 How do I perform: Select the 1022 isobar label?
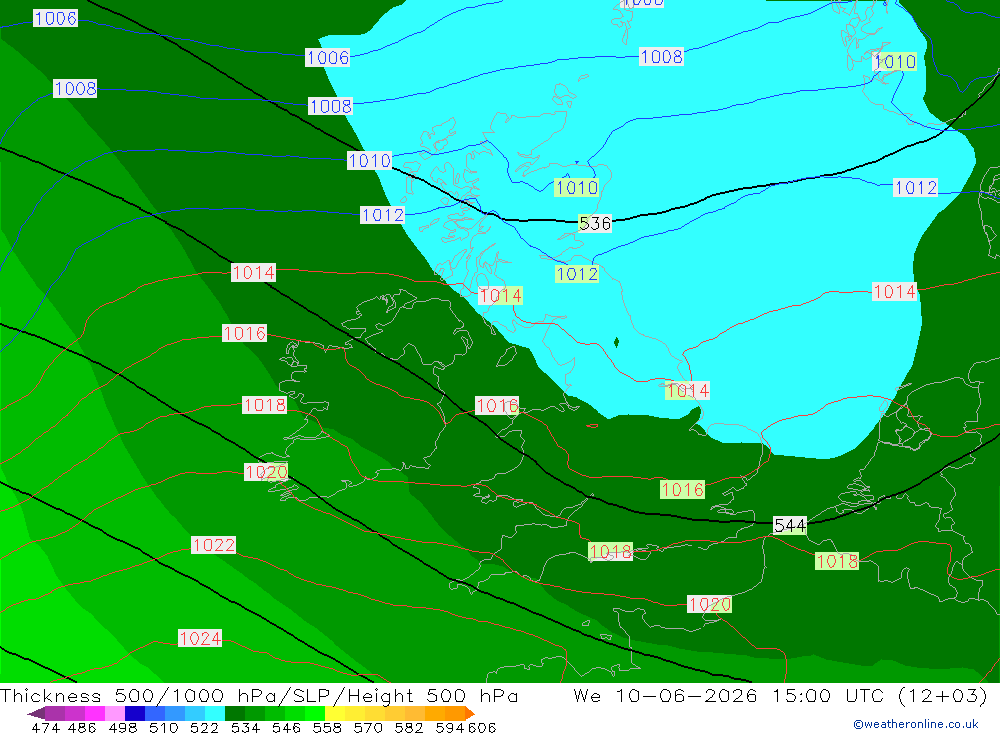pos(214,545)
